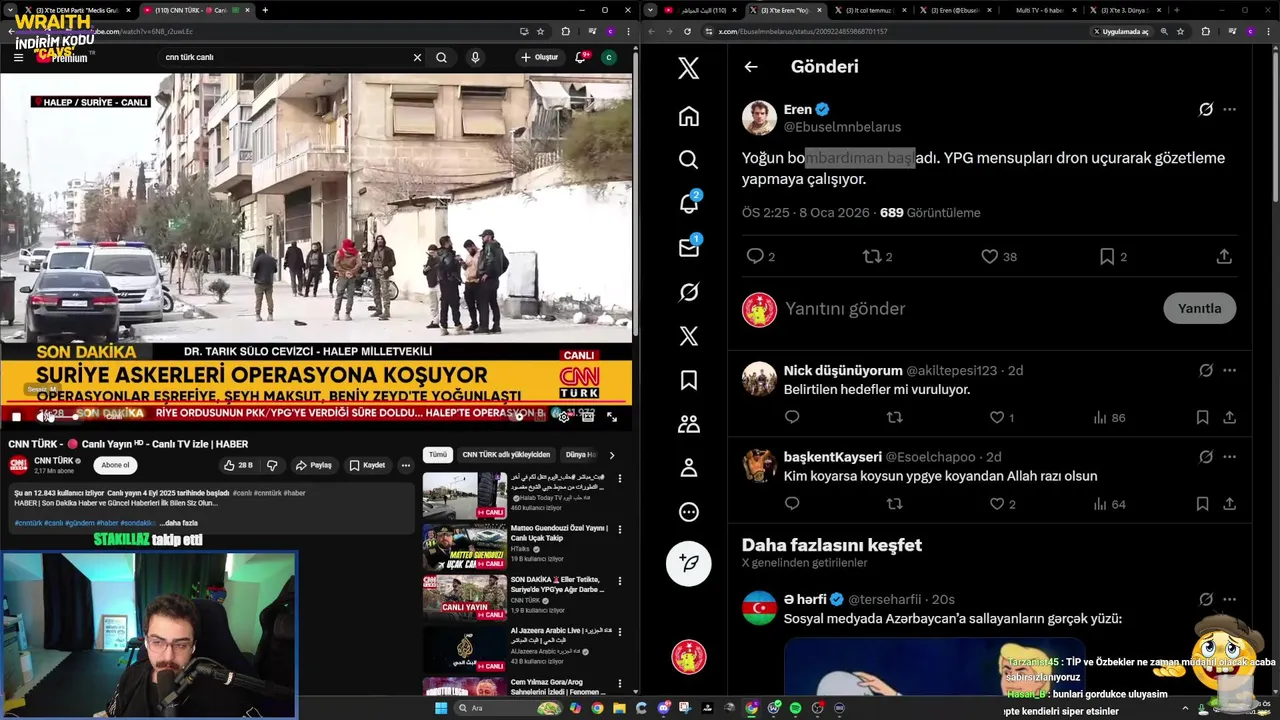The image size is (1280, 720).
Task: Select the Tümü filter chip
Action: point(438,454)
